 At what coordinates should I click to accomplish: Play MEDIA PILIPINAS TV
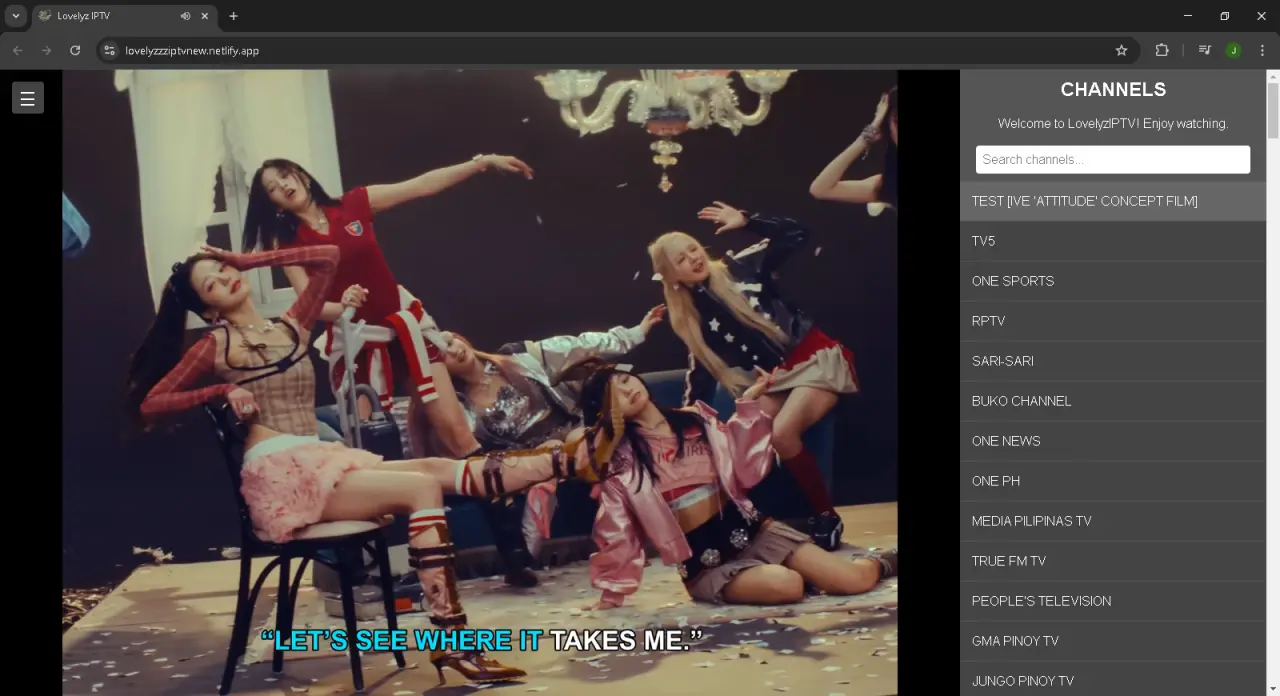pyautogui.click(x=1113, y=521)
